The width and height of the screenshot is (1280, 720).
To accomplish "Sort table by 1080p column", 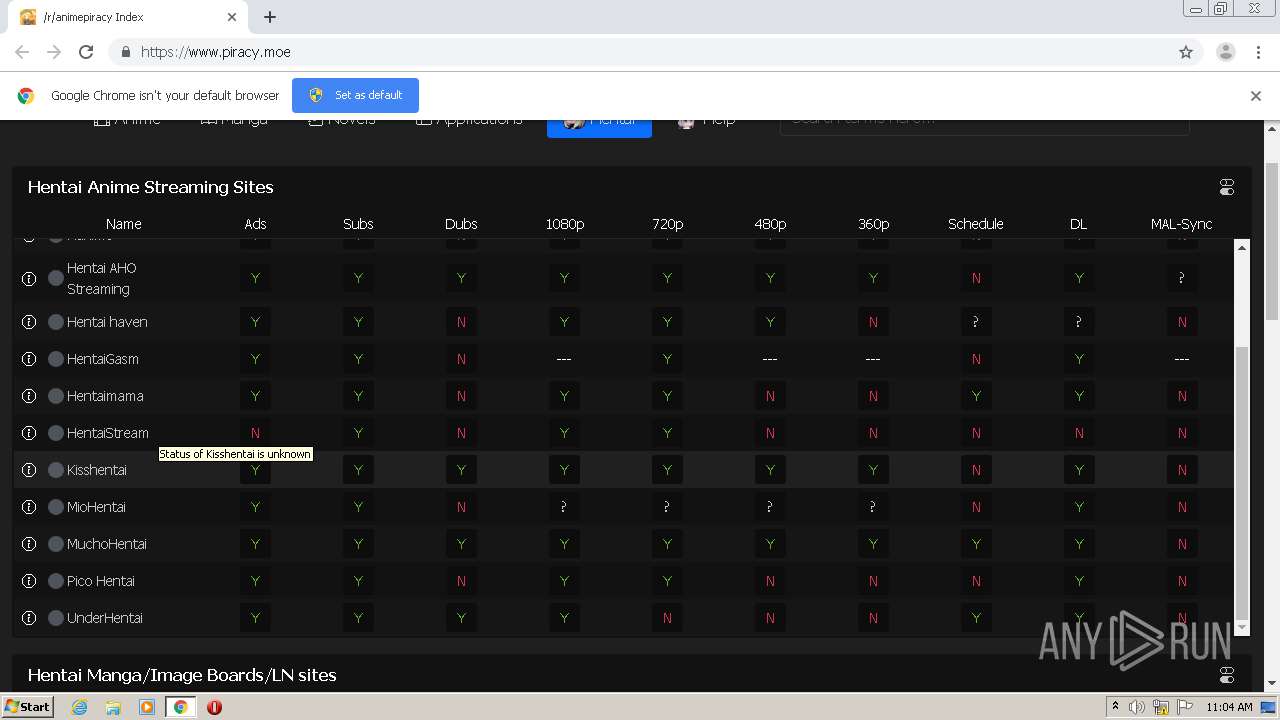I will (564, 224).
